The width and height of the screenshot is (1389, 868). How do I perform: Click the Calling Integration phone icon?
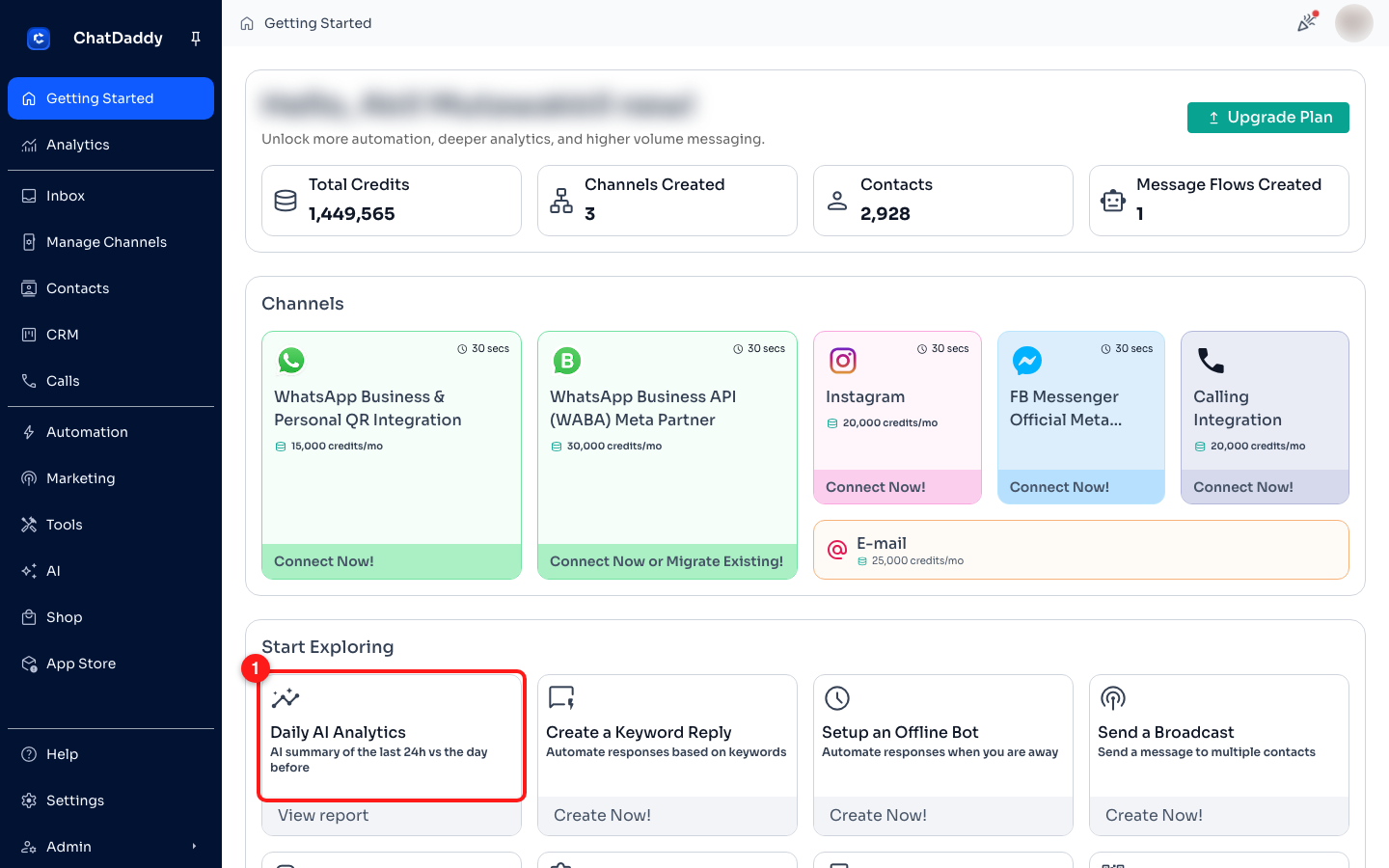tap(1211, 361)
